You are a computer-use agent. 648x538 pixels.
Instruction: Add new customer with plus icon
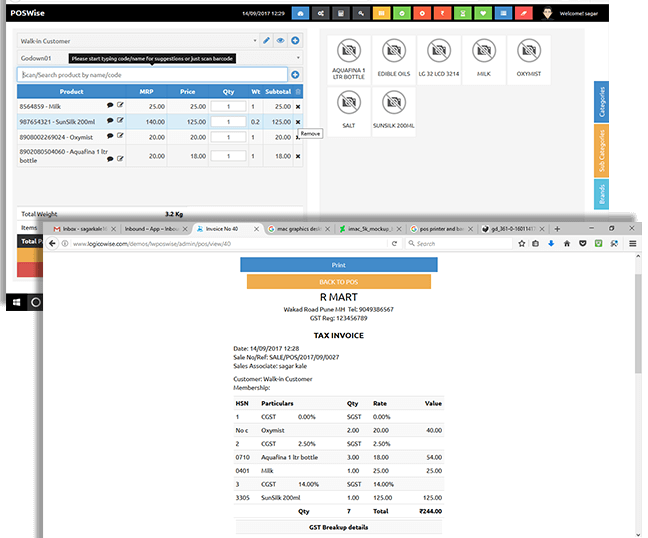295,40
